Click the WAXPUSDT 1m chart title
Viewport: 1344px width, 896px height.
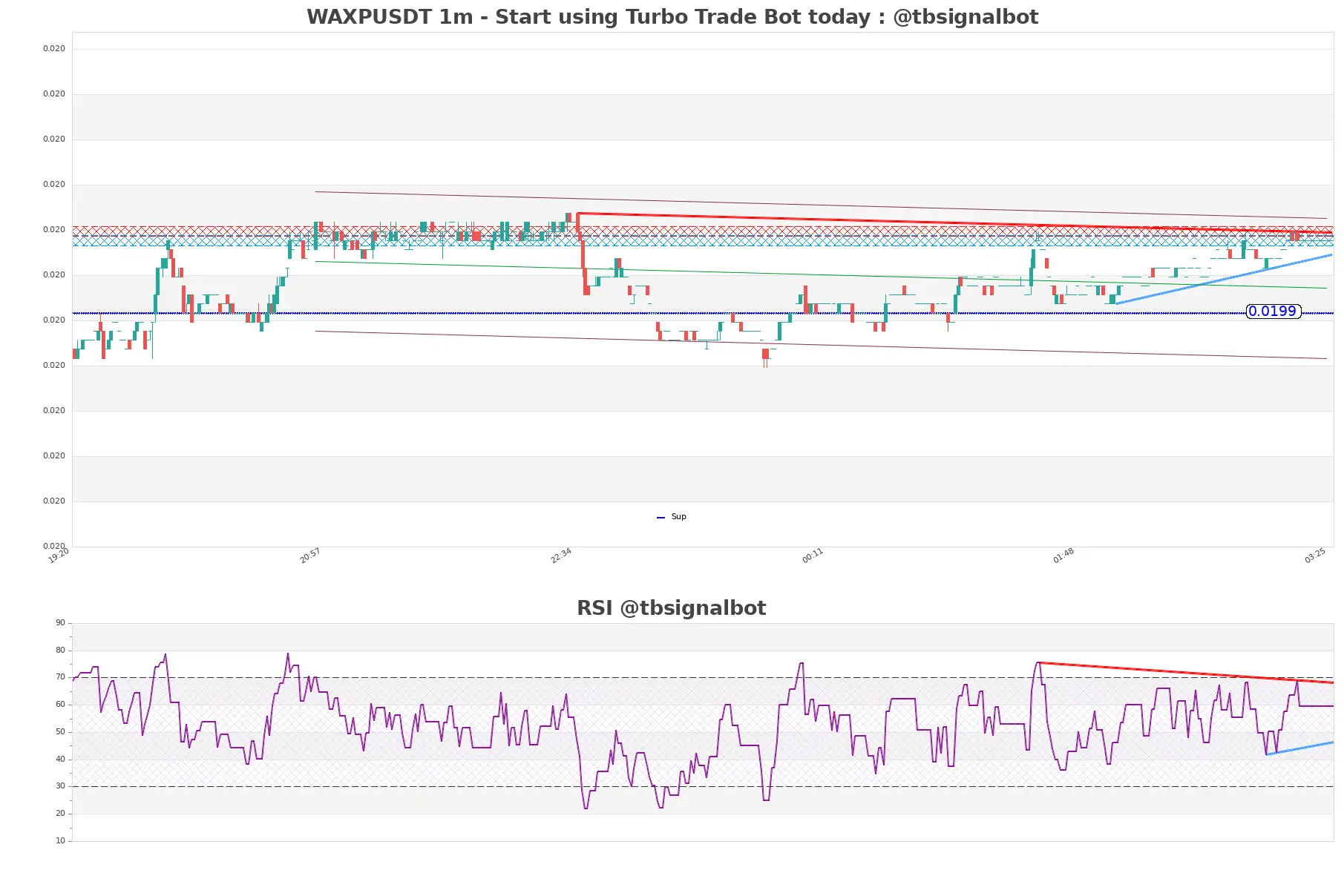pos(672,17)
